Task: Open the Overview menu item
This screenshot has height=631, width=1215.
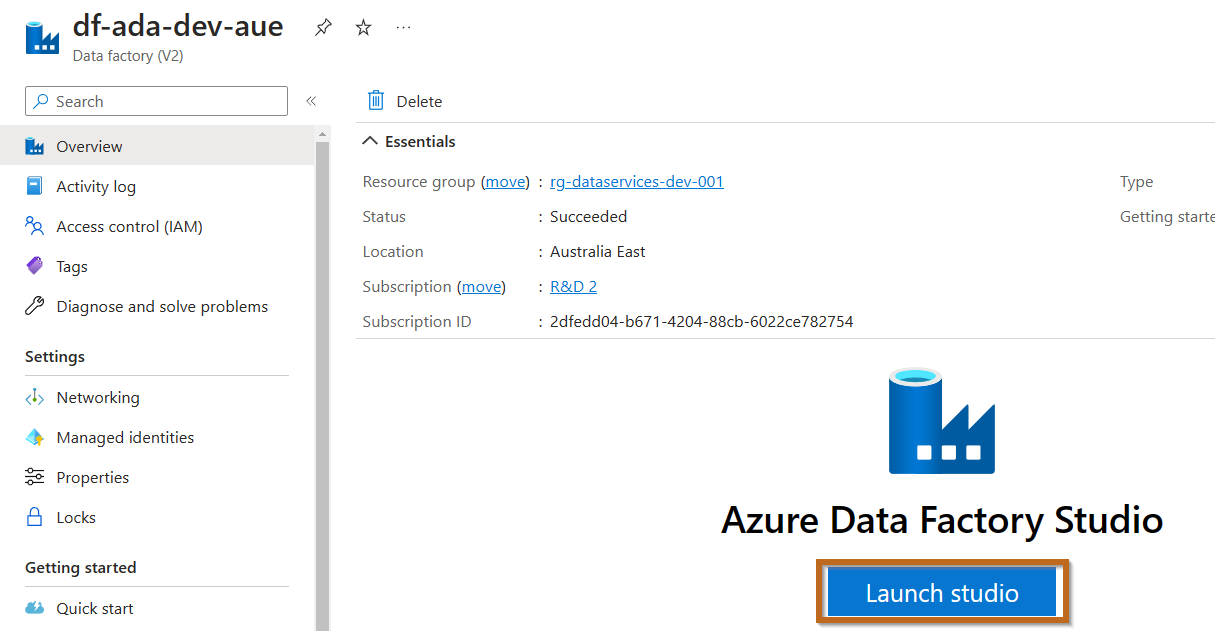Action: tap(157, 146)
